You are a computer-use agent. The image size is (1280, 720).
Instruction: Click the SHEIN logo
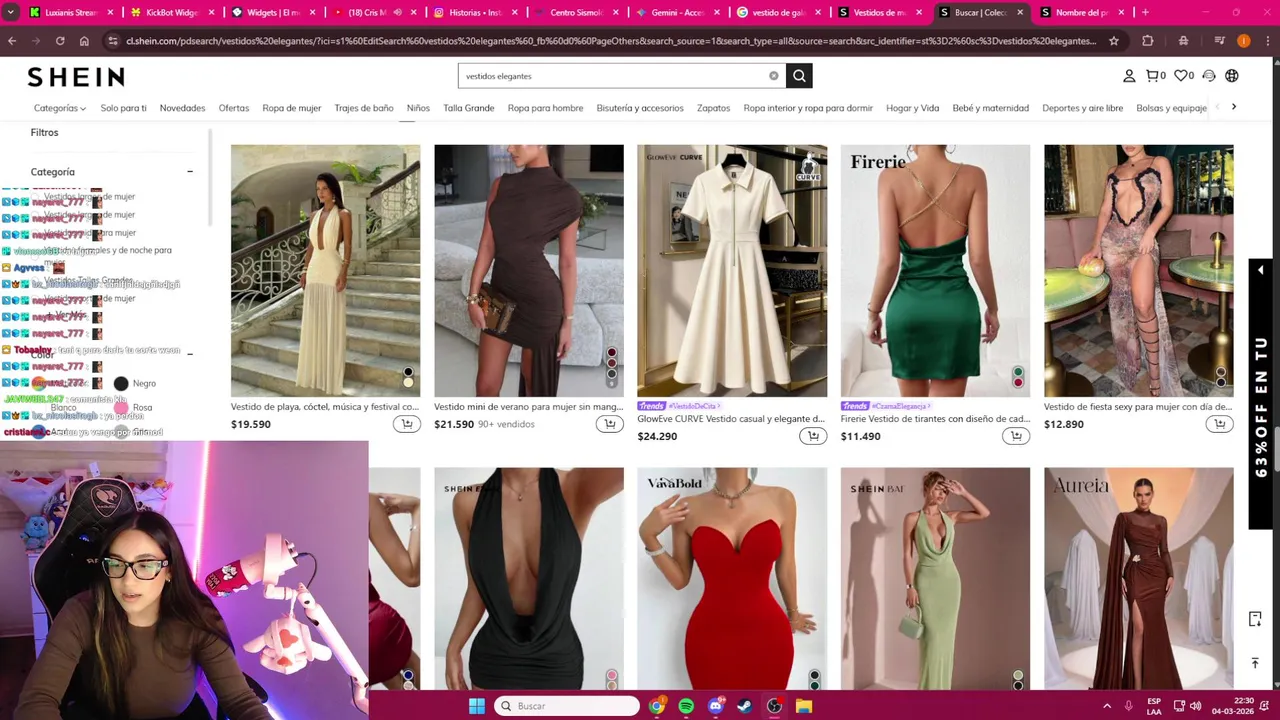click(76, 77)
